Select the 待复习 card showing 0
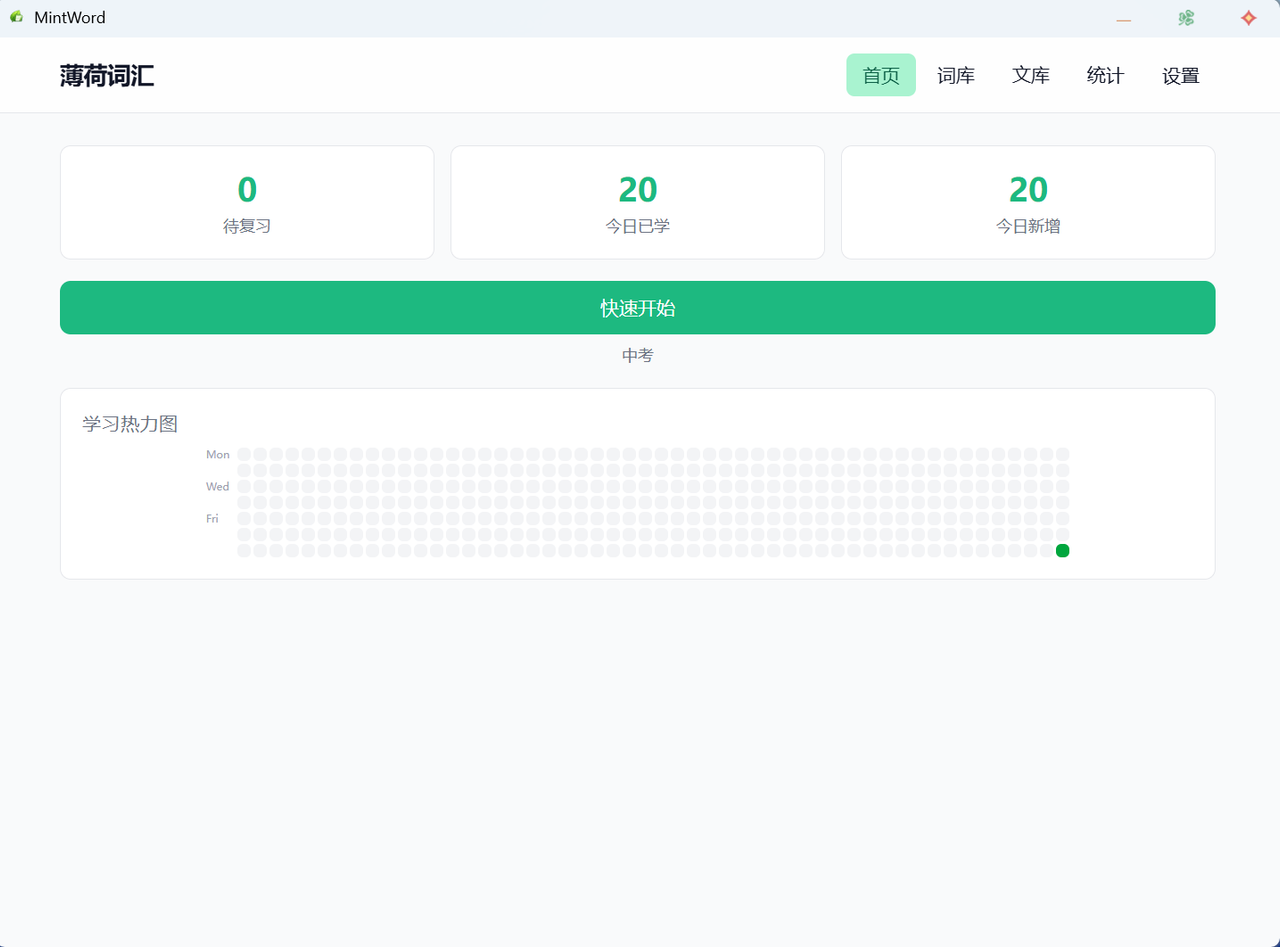 pos(247,202)
